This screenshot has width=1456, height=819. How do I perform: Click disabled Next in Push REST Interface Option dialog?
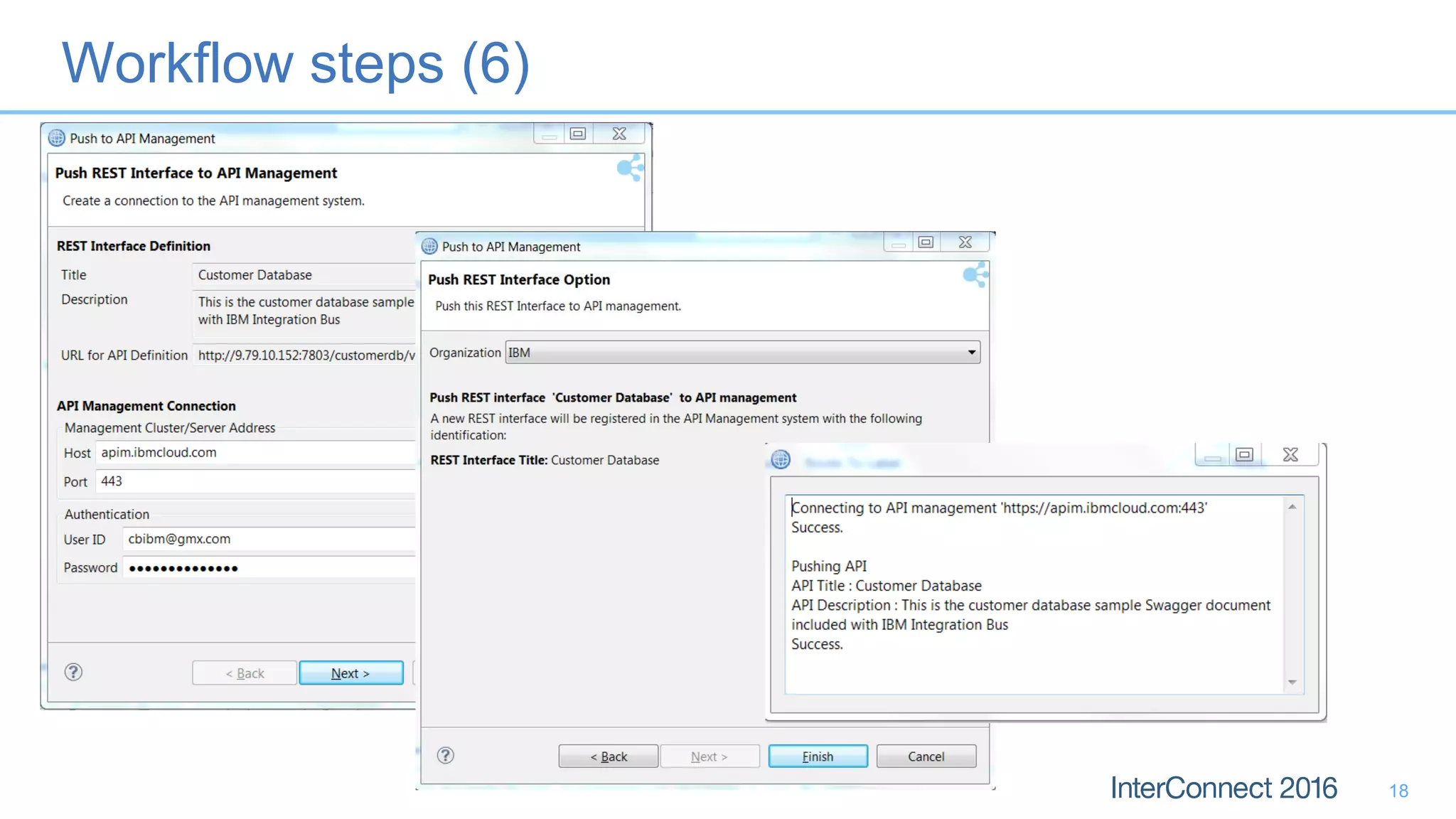(710, 756)
